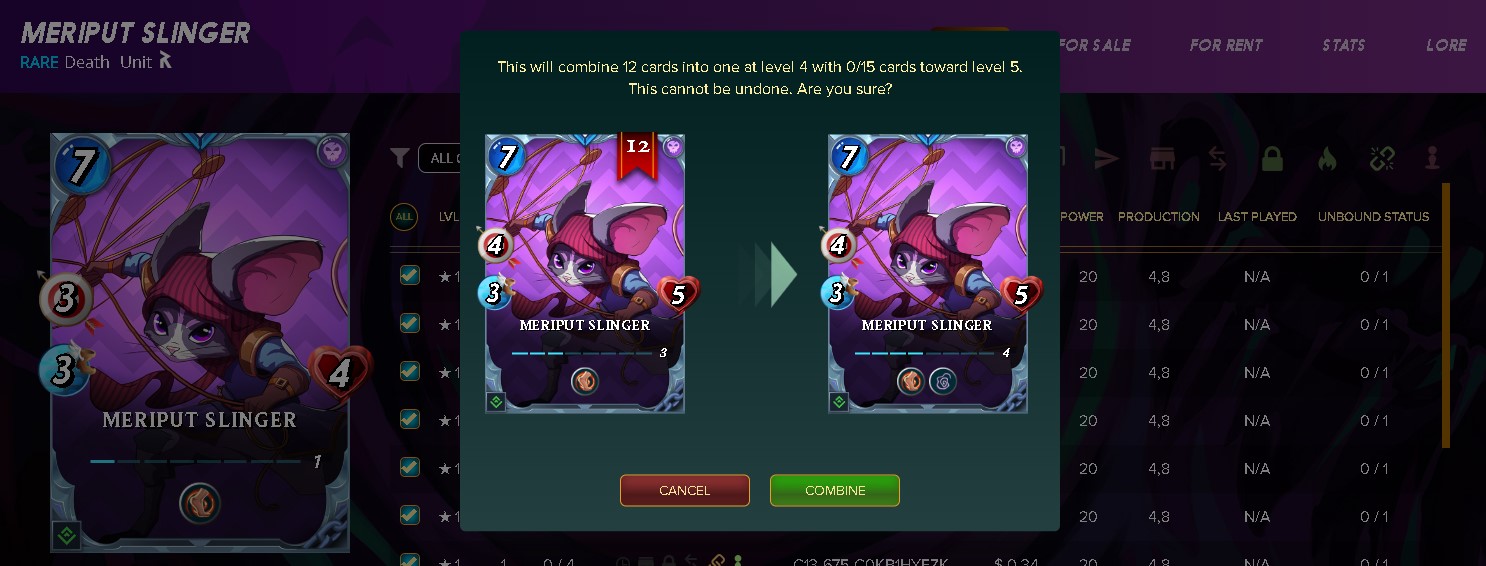Screen dimensions: 1486x566
Task: Uncheck the first card row checkbox
Action: (410, 275)
